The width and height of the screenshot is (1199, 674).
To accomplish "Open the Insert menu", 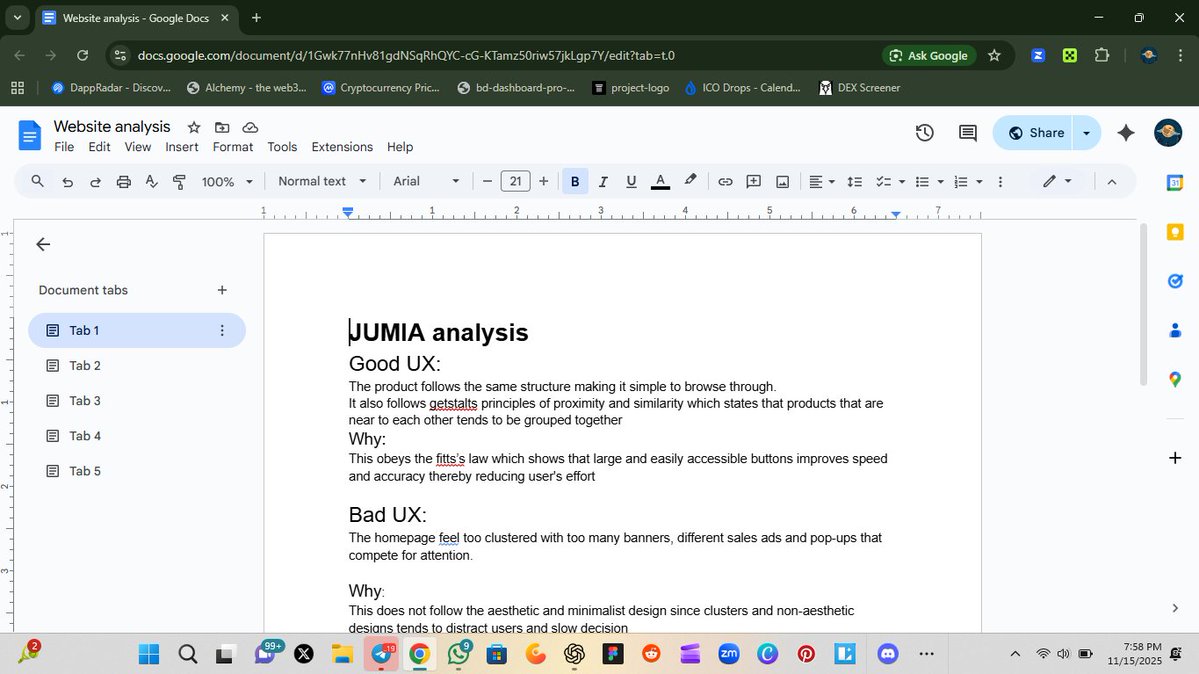I will click(x=182, y=147).
